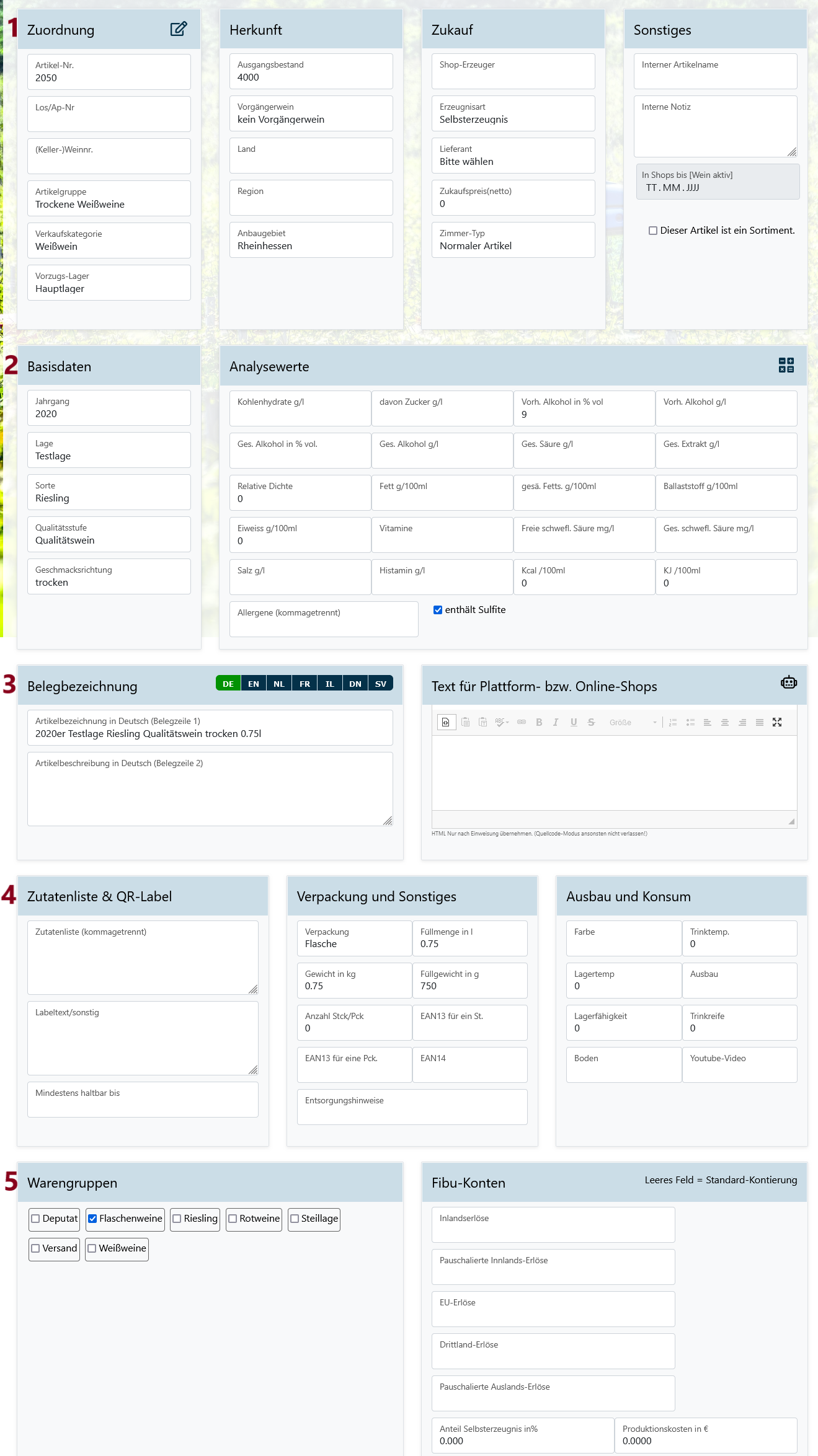
Task: Click the edit icon in the Zuordnung header
Action: click(179, 29)
